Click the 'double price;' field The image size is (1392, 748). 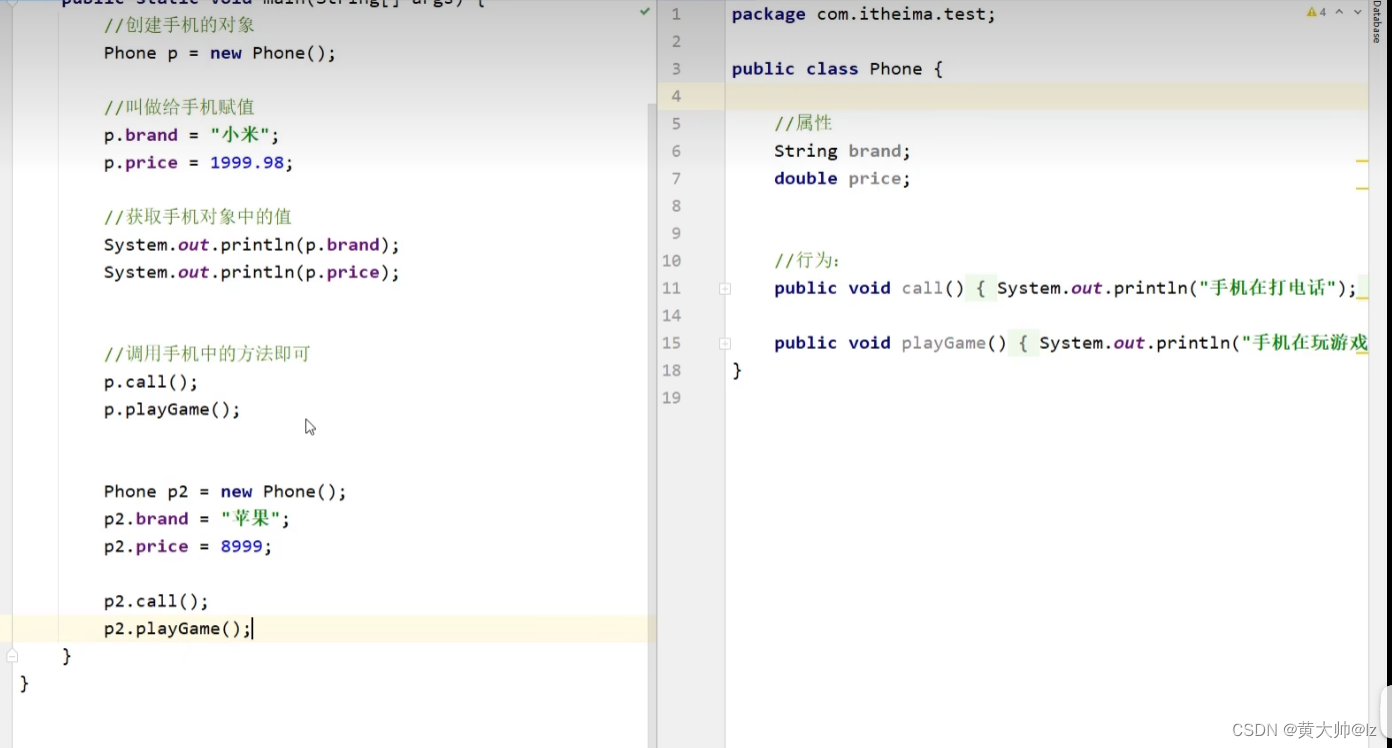(x=842, y=178)
